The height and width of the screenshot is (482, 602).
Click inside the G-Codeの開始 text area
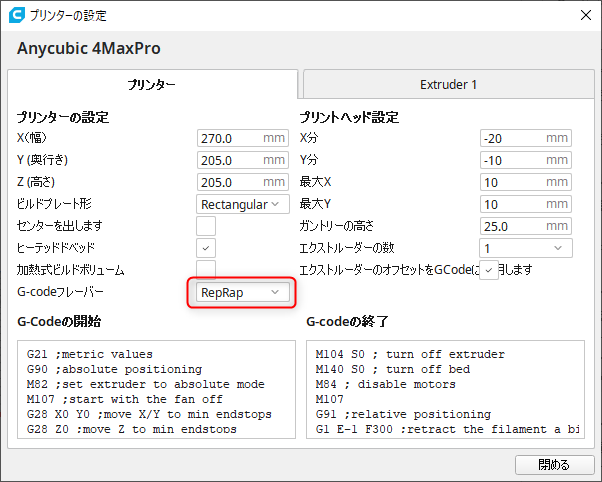click(x=156, y=389)
